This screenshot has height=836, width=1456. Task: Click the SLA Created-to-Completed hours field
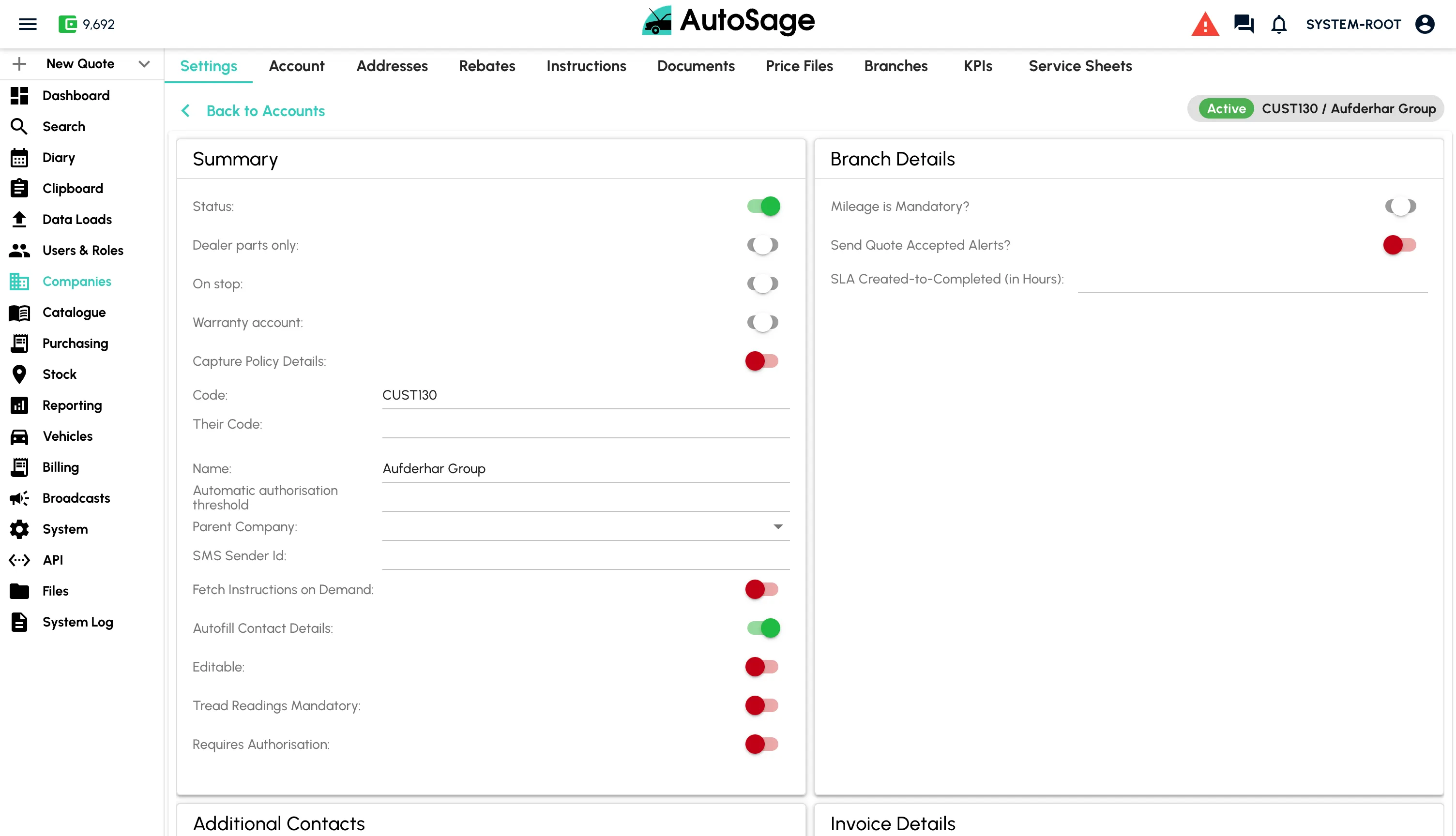(x=1253, y=280)
